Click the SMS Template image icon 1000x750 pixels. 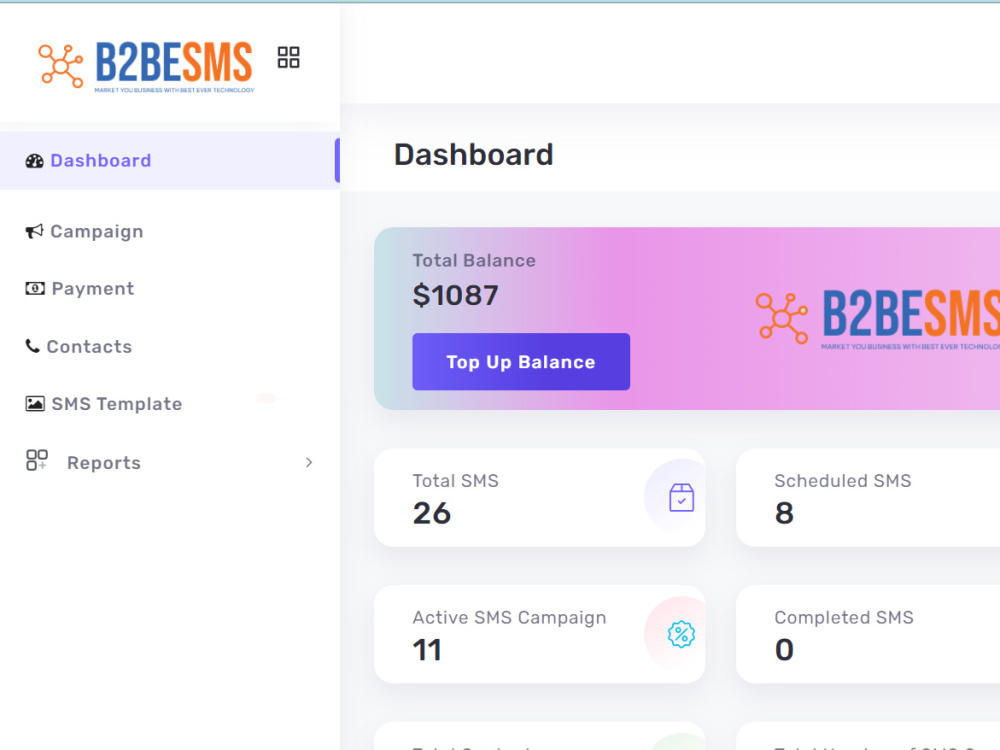(35, 404)
